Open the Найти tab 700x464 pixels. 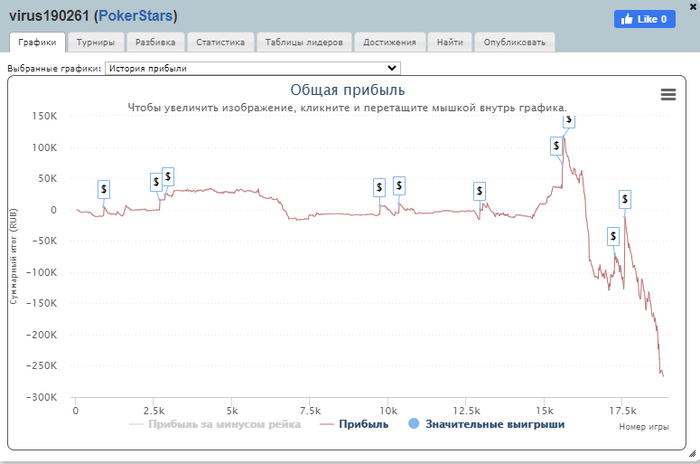click(x=450, y=42)
